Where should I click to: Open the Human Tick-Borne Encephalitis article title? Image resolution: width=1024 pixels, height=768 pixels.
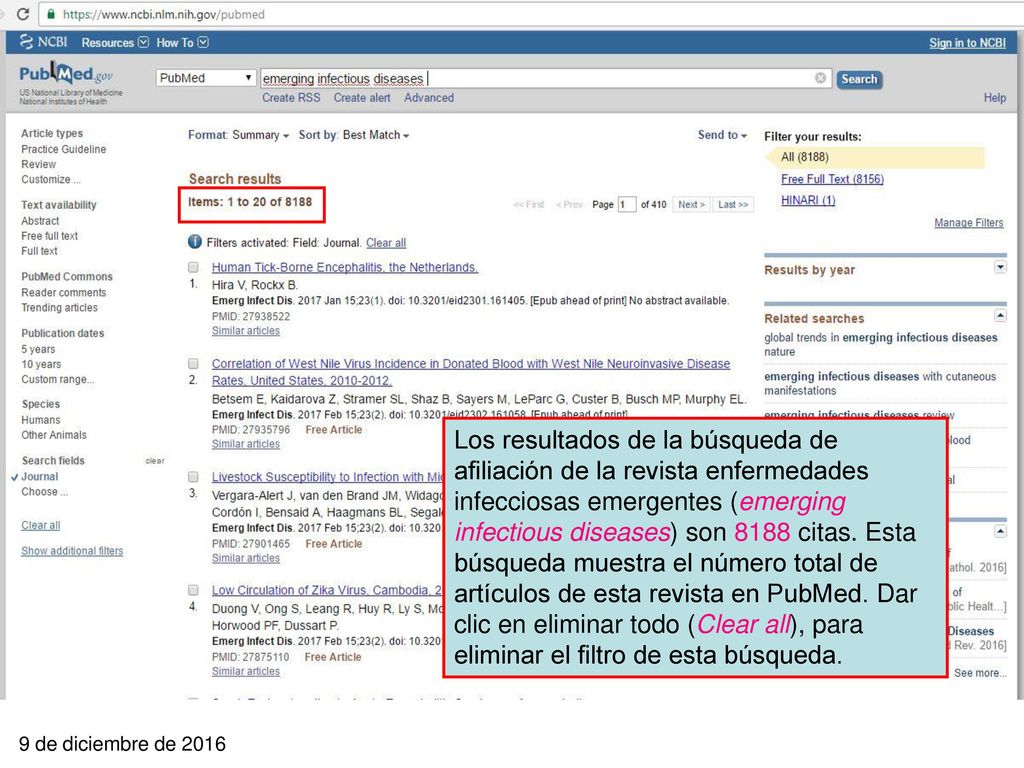345,267
